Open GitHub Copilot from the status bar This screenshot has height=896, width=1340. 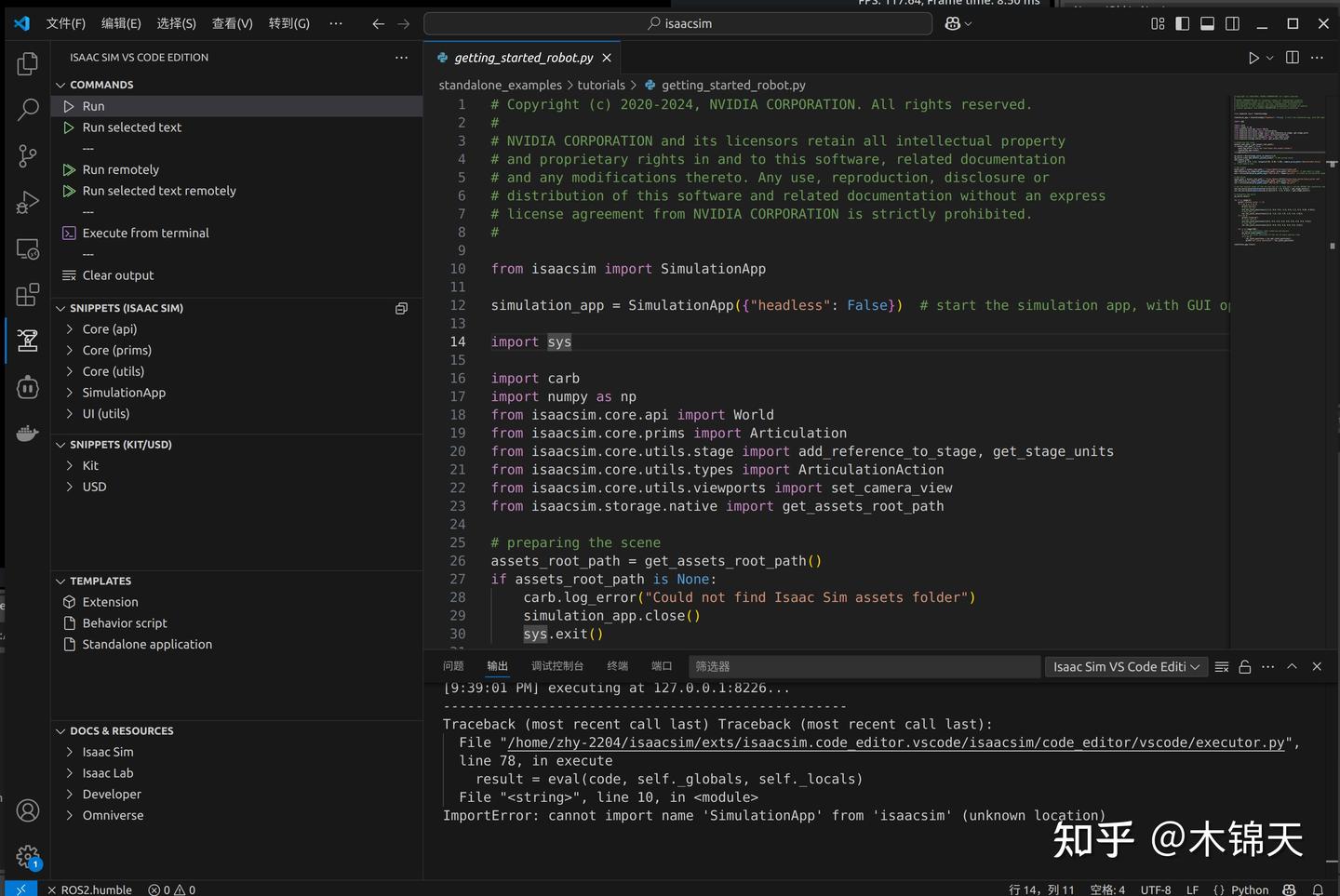point(1289,889)
